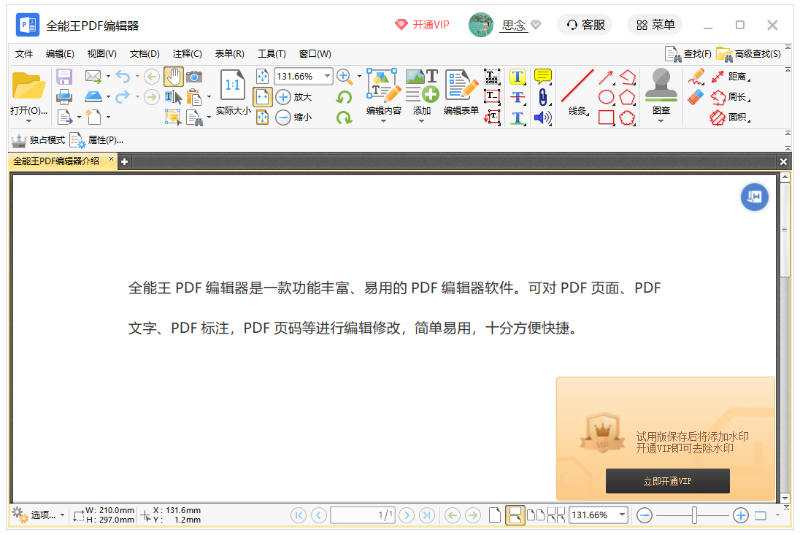
Task: Click the Snapshot camera icon
Action: click(194, 76)
